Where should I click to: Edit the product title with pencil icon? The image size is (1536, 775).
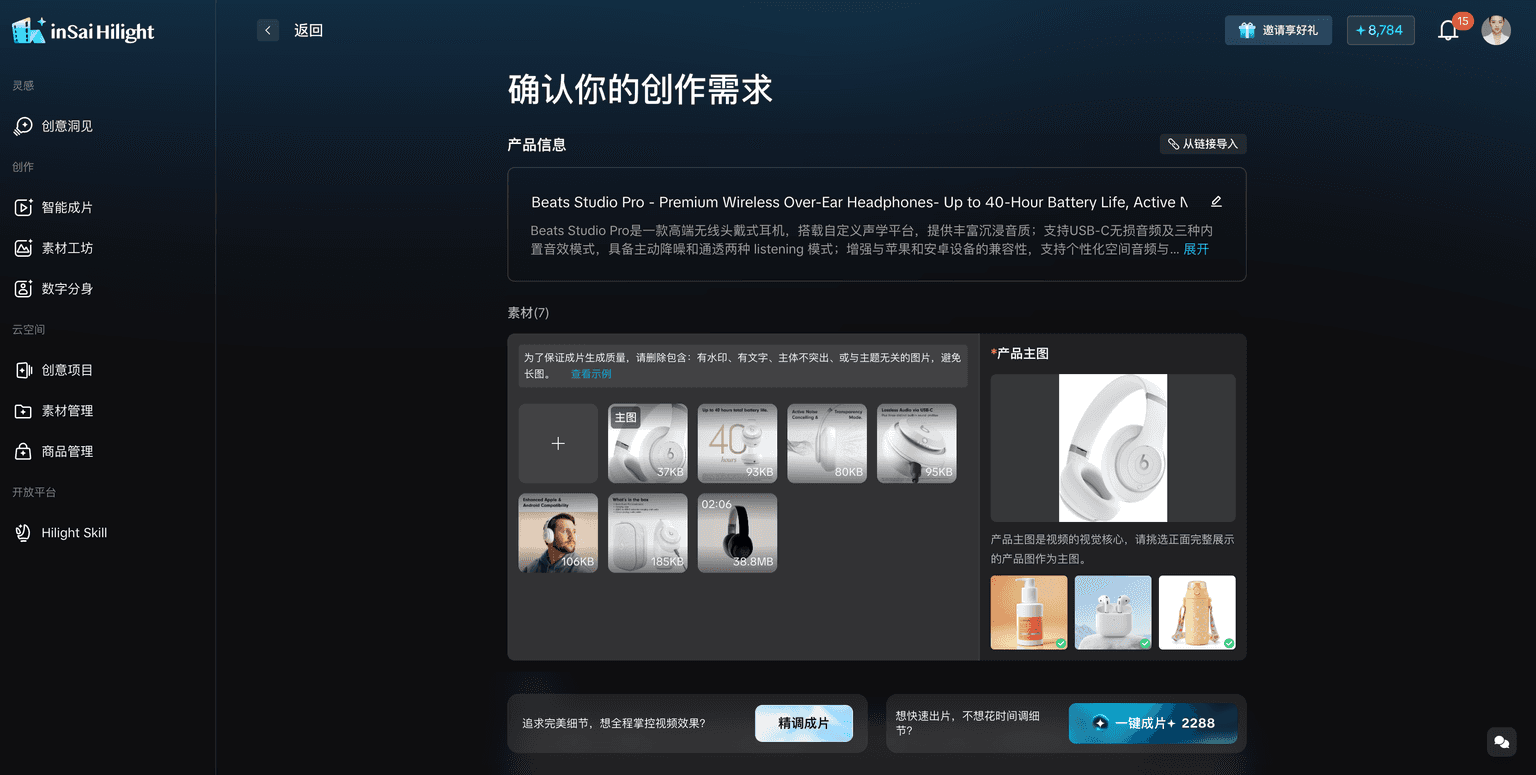coord(1216,202)
